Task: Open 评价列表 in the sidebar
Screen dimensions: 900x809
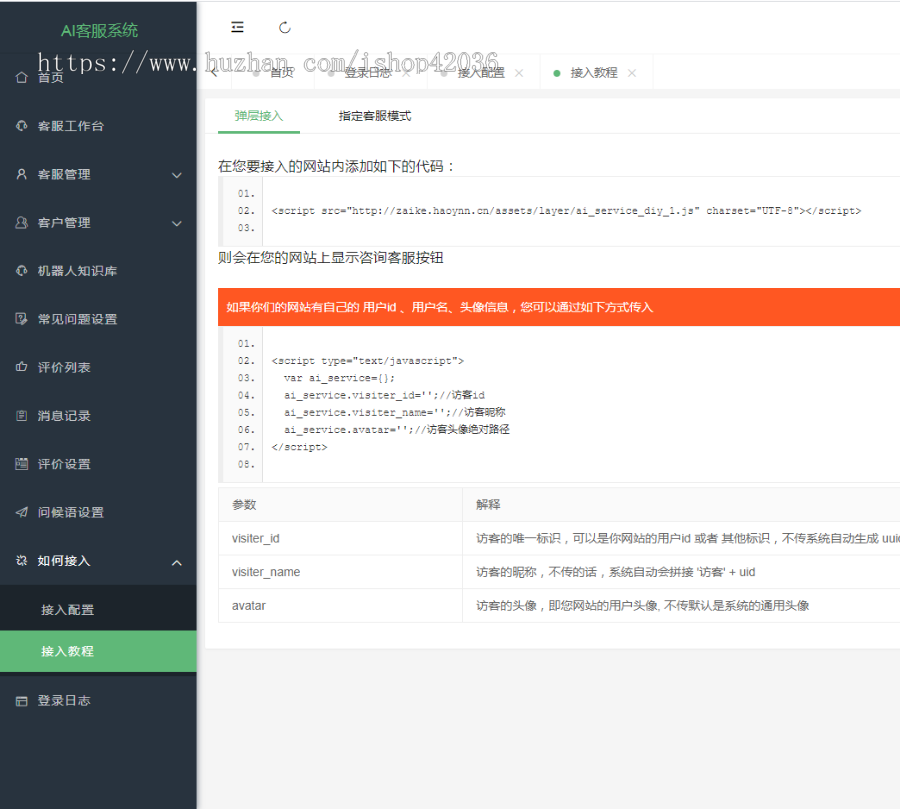Action: coord(64,367)
